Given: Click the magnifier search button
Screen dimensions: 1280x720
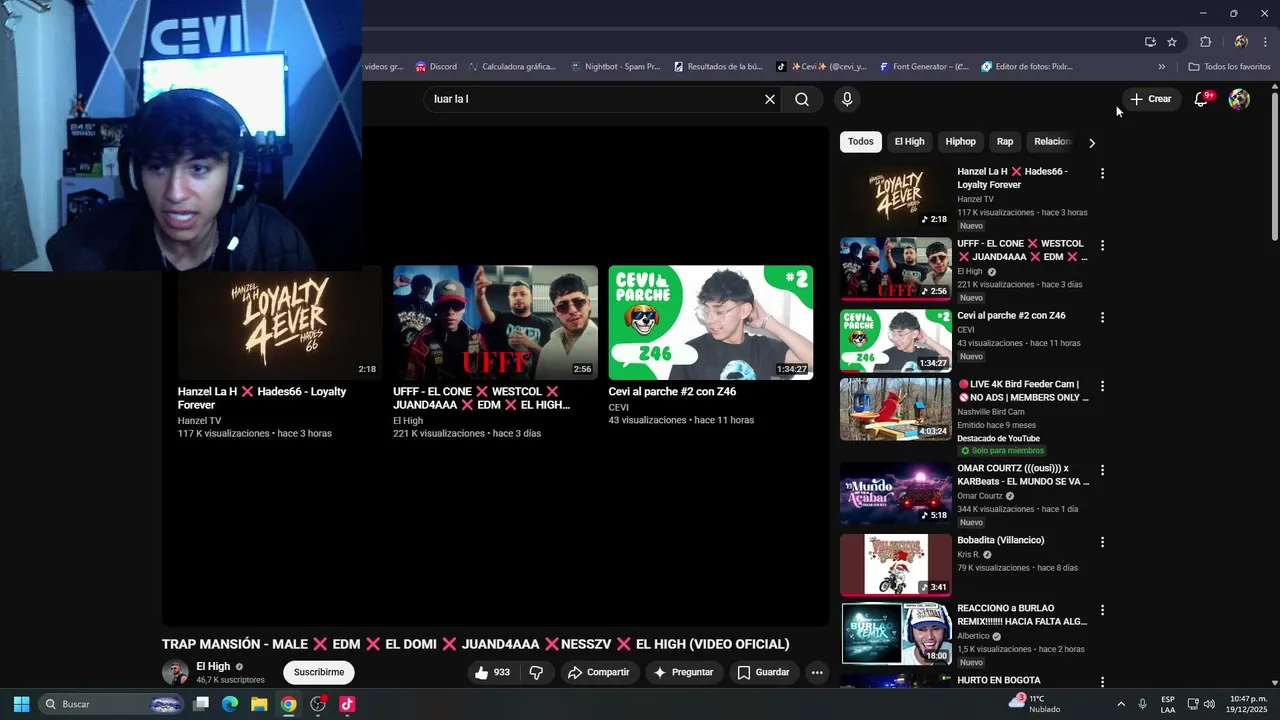Looking at the screenshot, I should coord(802,99).
